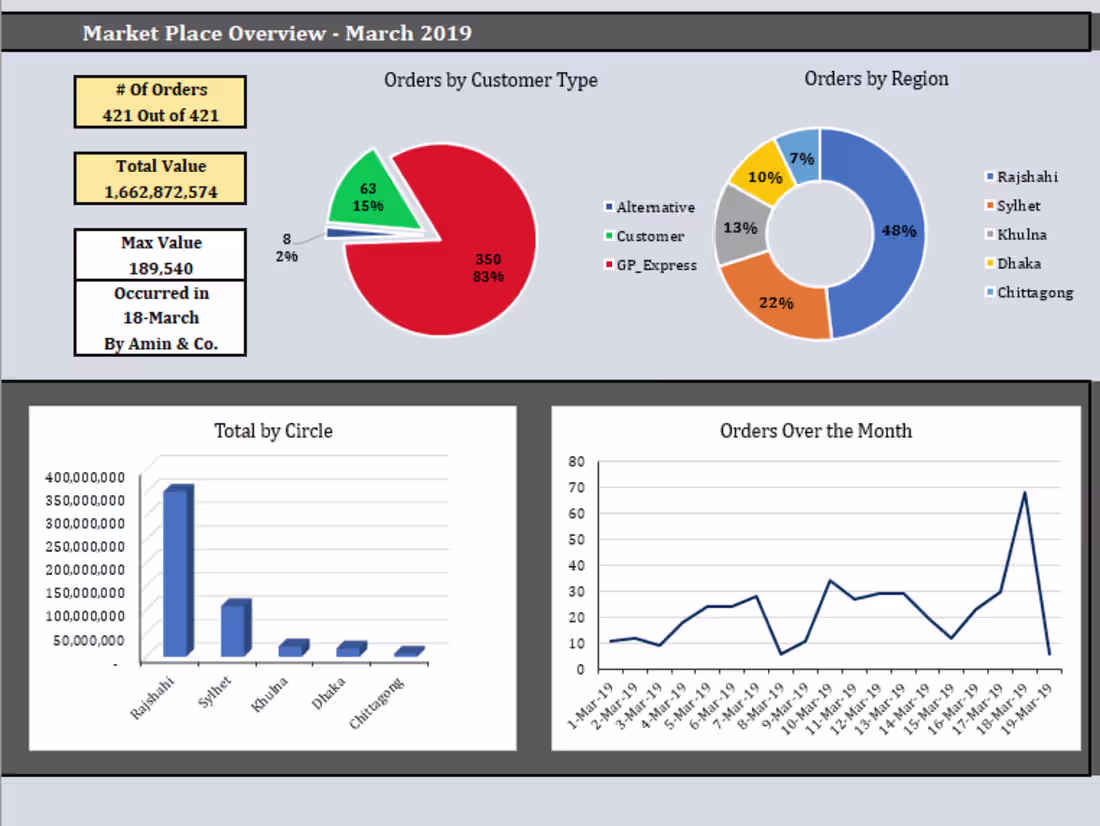Click the Chittagong bar in Total by Circle
This screenshot has width=1100, height=826.
tap(408, 652)
